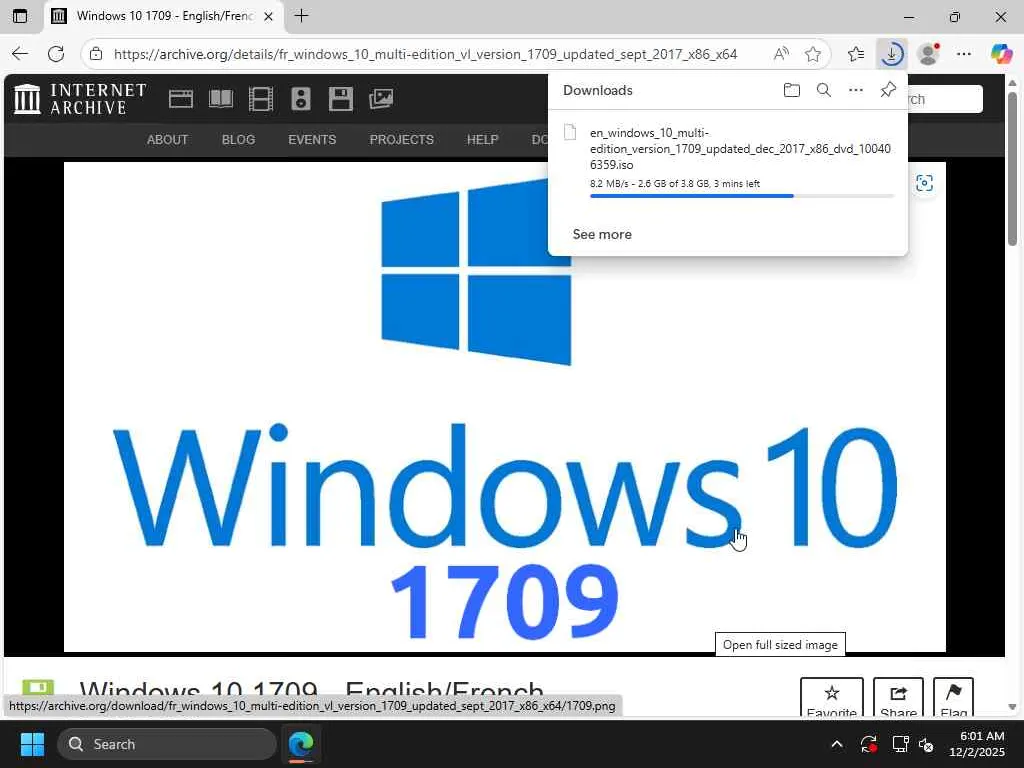The height and width of the screenshot is (768, 1024).
Task: Activate Read aloud icon in address bar
Action: (781, 54)
